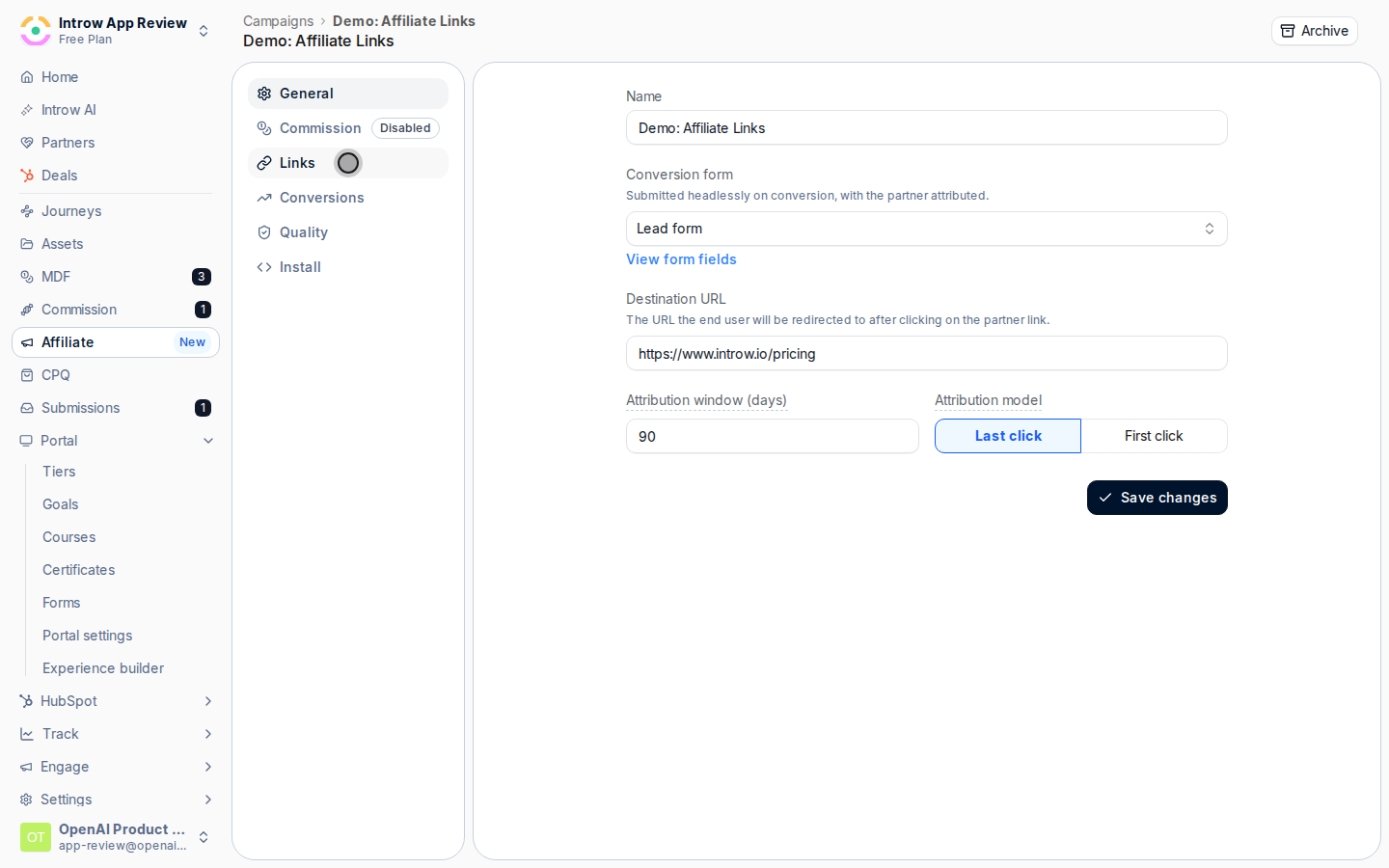
Task: Click the Introw logo icon
Action: tap(36, 31)
